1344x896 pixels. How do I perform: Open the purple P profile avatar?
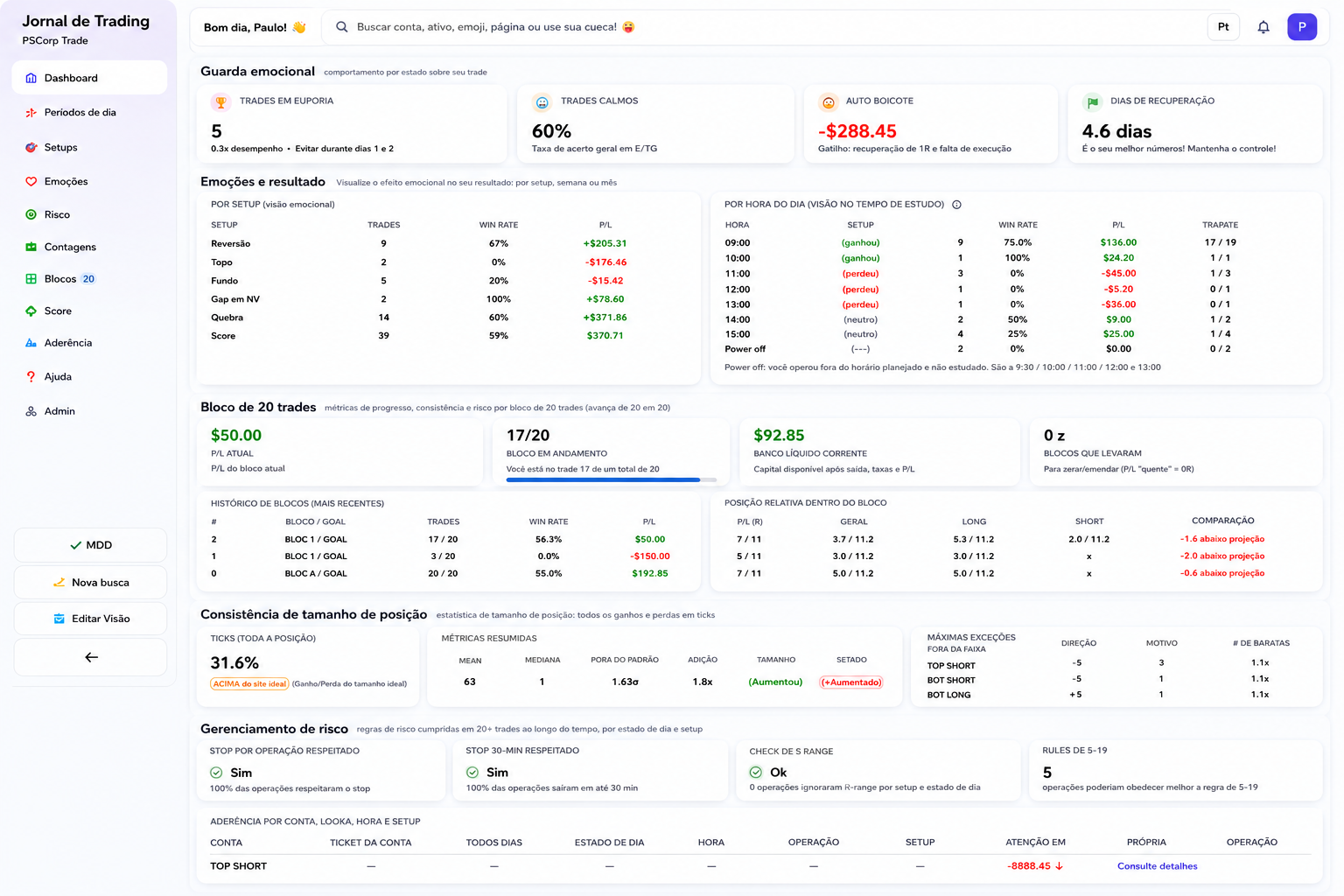[x=1302, y=27]
